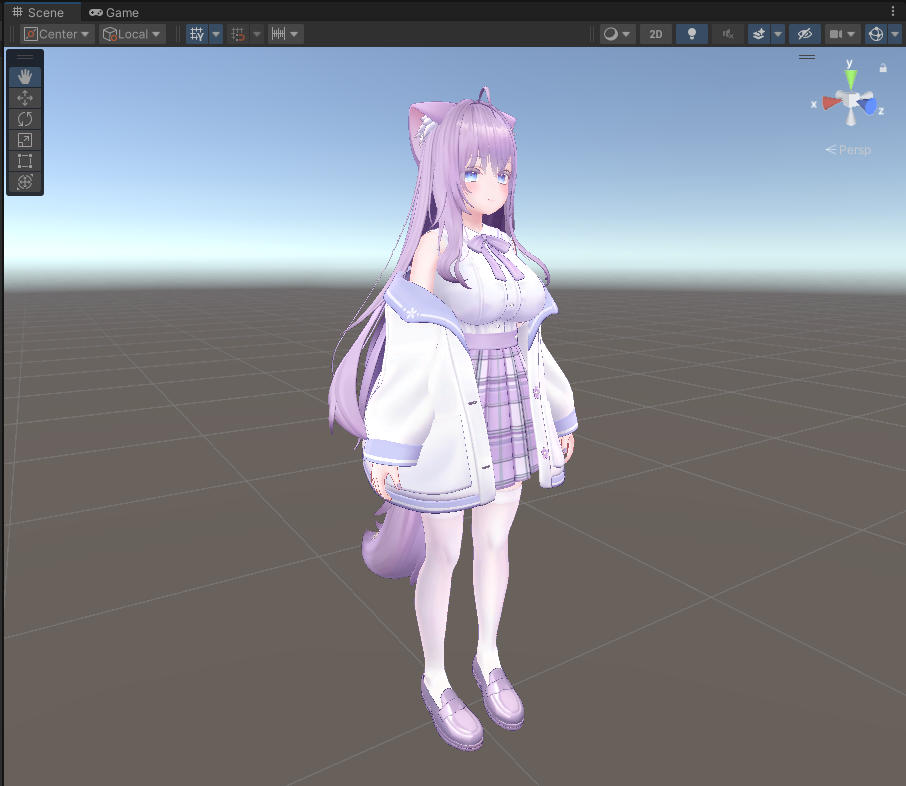Toggle grid visibility in the scene toolbar
906x786 pixels.
[x=197, y=34]
